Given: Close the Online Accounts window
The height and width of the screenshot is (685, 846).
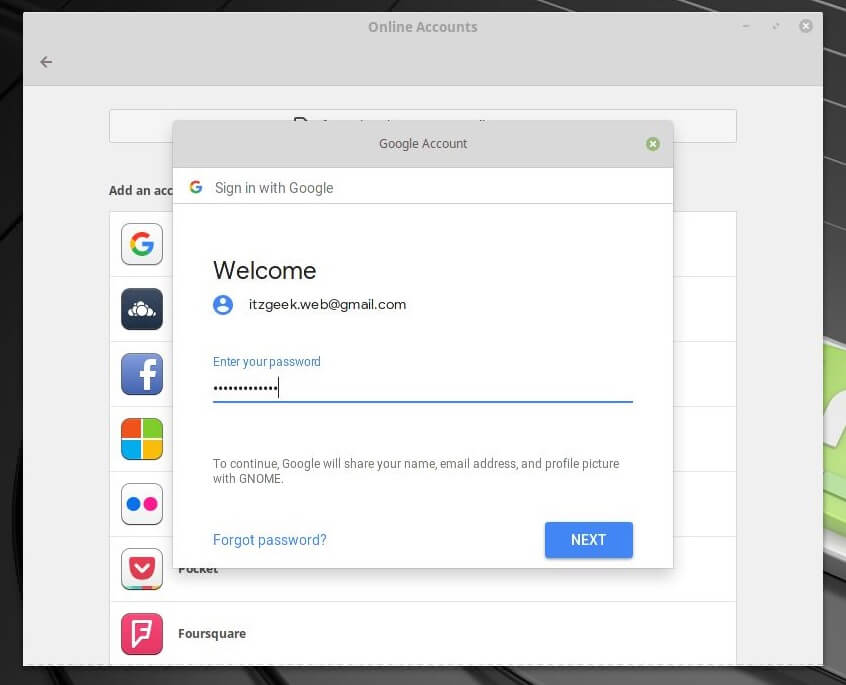Looking at the screenshot, I should click(806, 26).
